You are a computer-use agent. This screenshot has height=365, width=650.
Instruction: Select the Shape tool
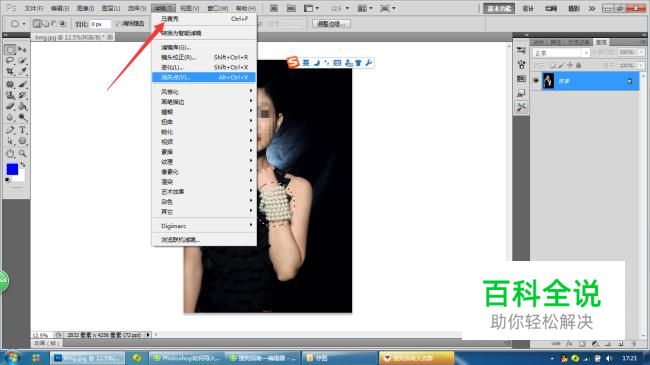click(22, 141)
